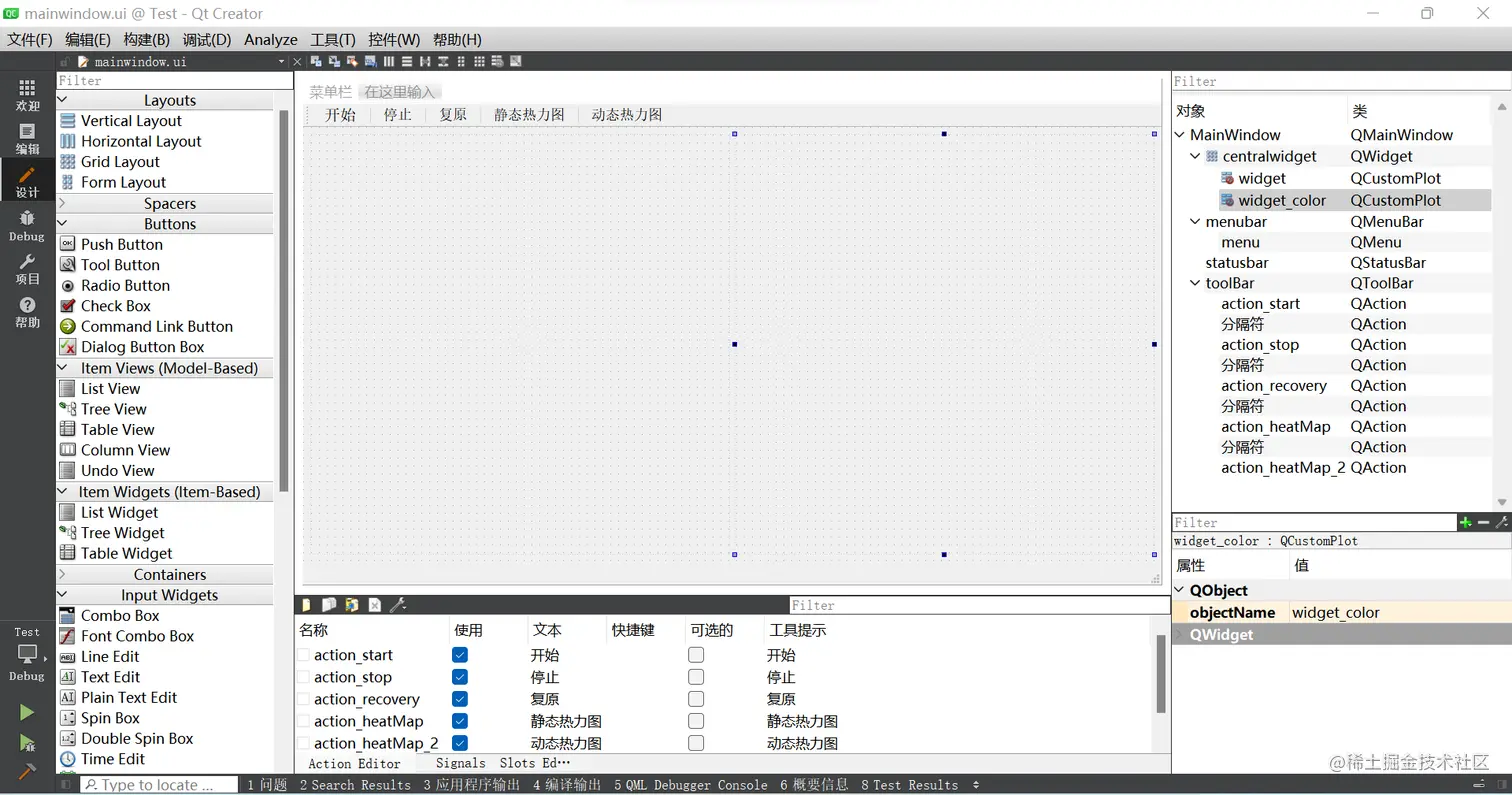Switch to 设计 (Design) mode
Image resolution: width=1512 pixels, height=795 pixels.
point(28,182)
